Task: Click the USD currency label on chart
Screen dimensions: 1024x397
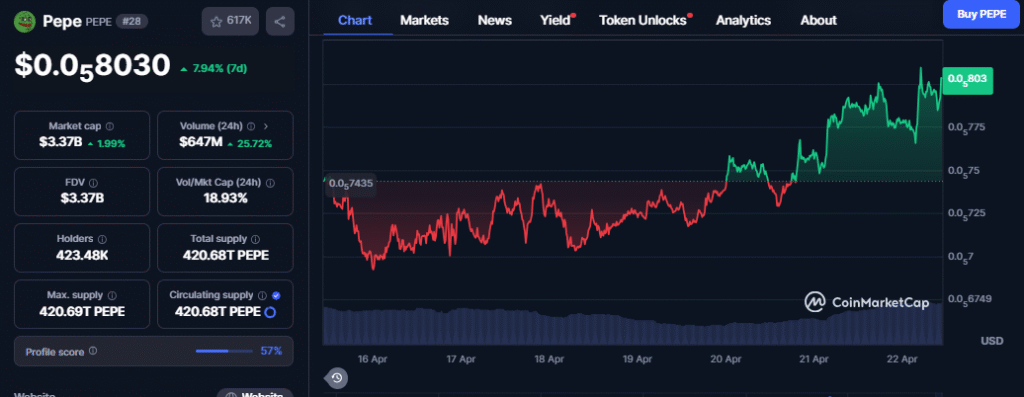Action: [991, 341]
